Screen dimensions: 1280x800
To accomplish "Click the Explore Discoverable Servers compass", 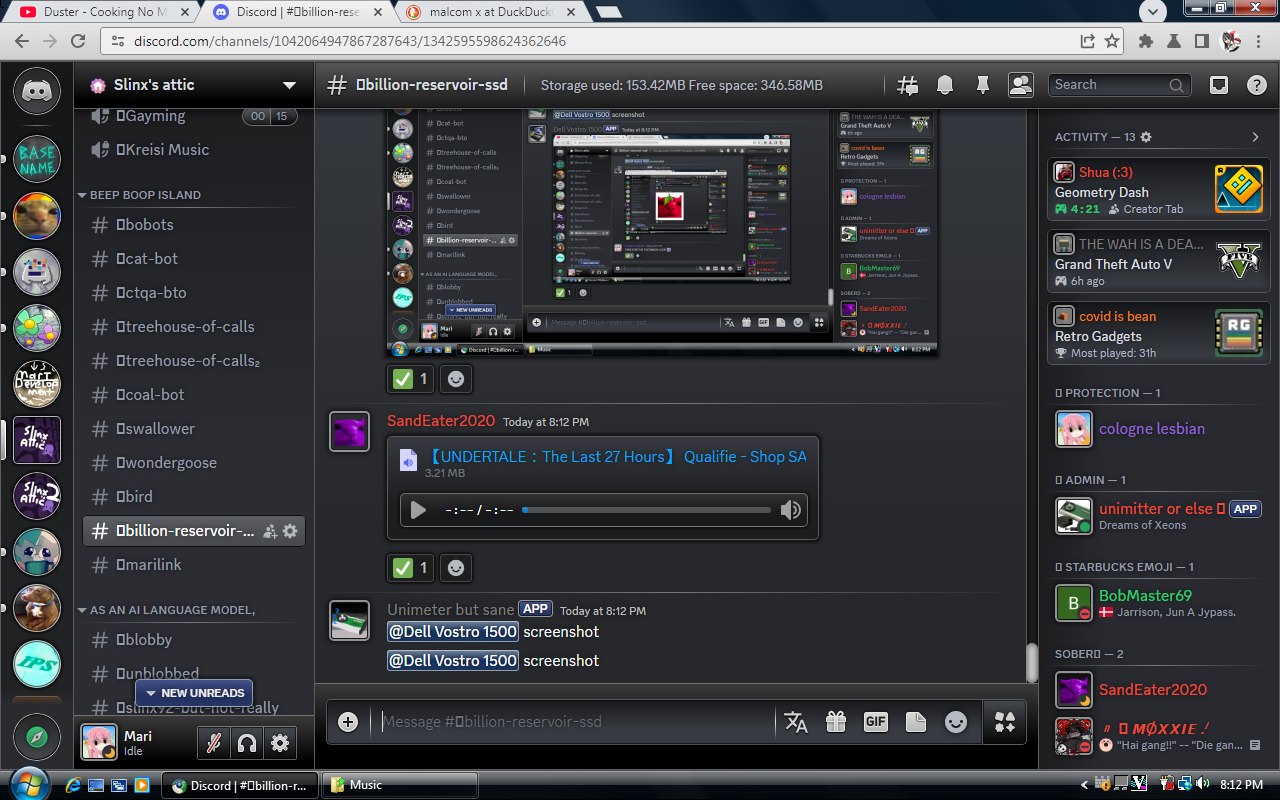I will [37, 738].
